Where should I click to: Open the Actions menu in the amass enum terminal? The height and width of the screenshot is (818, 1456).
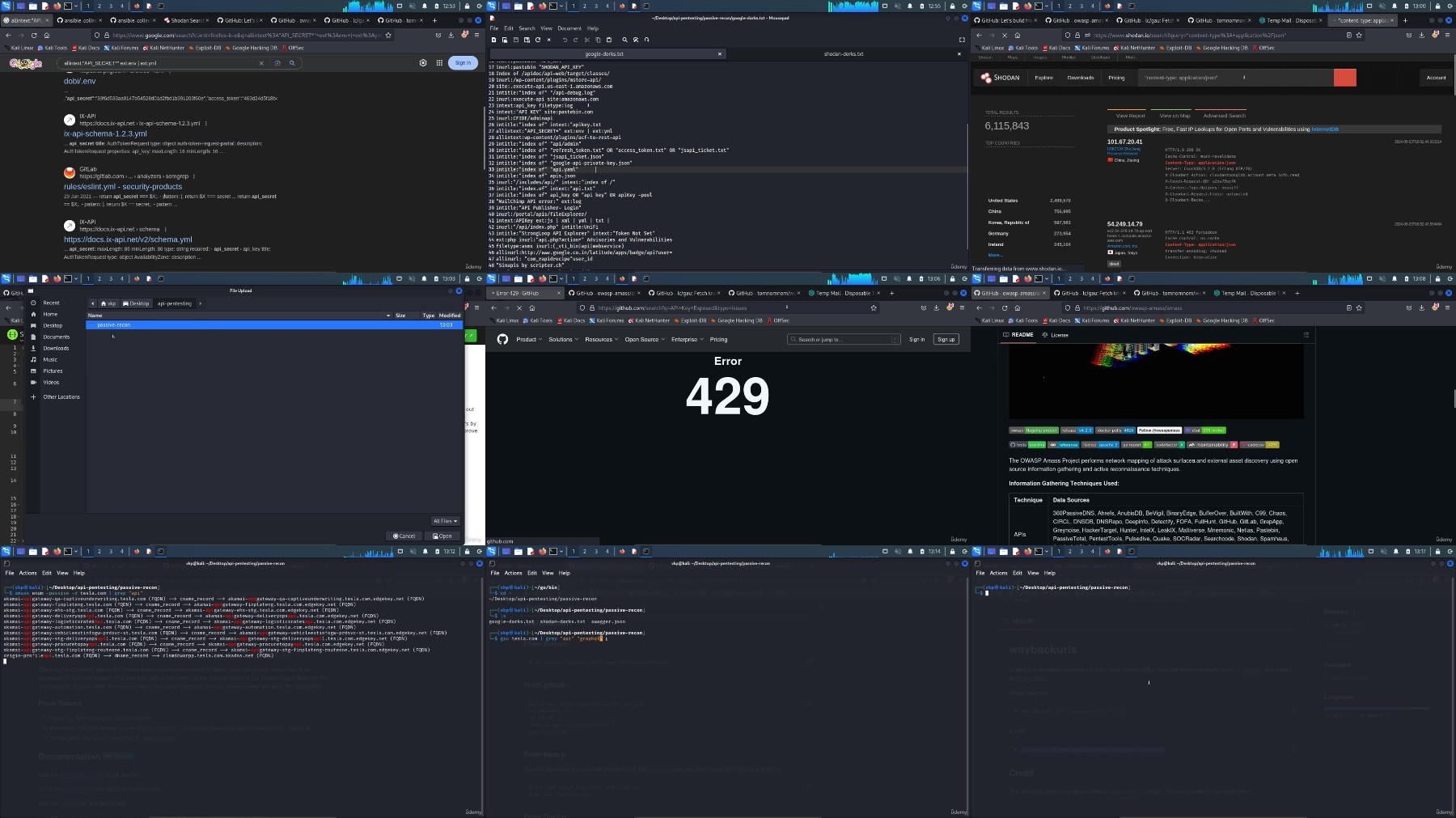click(x=28, y=573)
